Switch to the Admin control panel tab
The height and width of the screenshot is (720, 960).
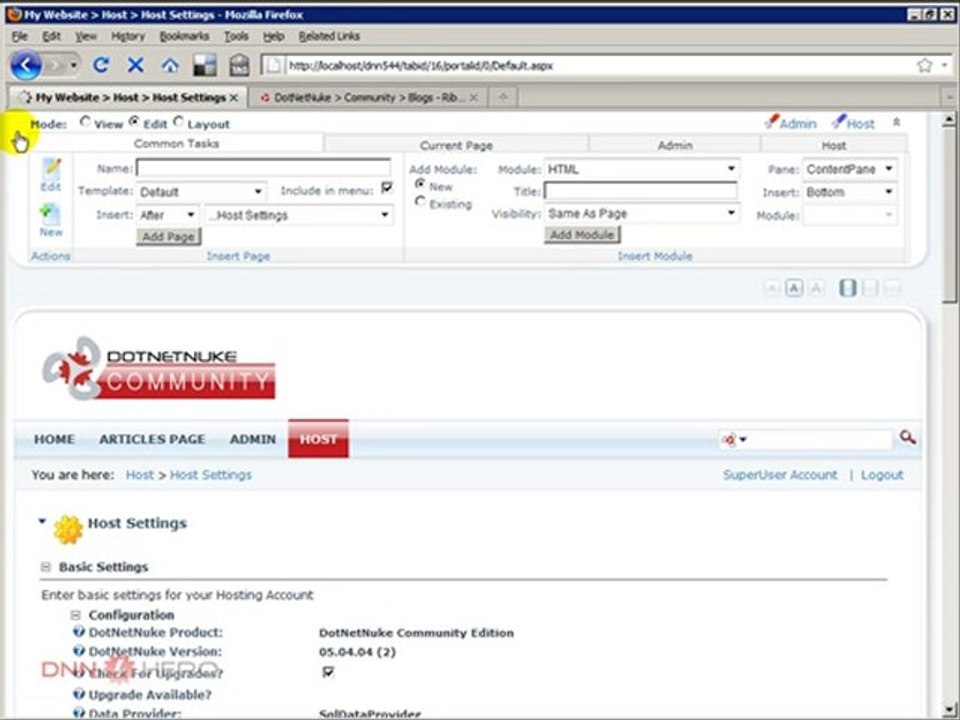coord(675,145)
